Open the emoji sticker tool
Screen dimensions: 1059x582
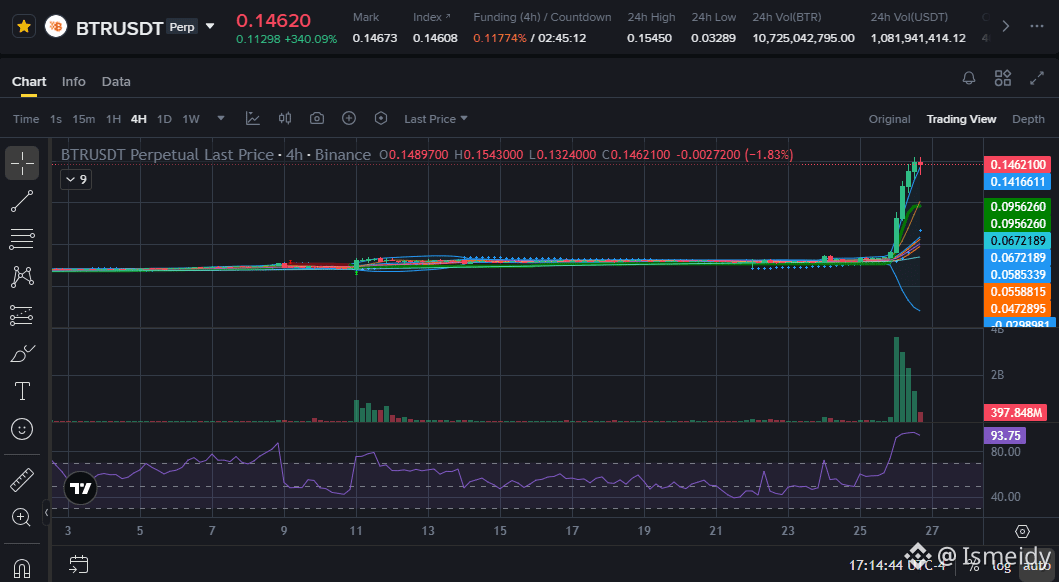22,429
